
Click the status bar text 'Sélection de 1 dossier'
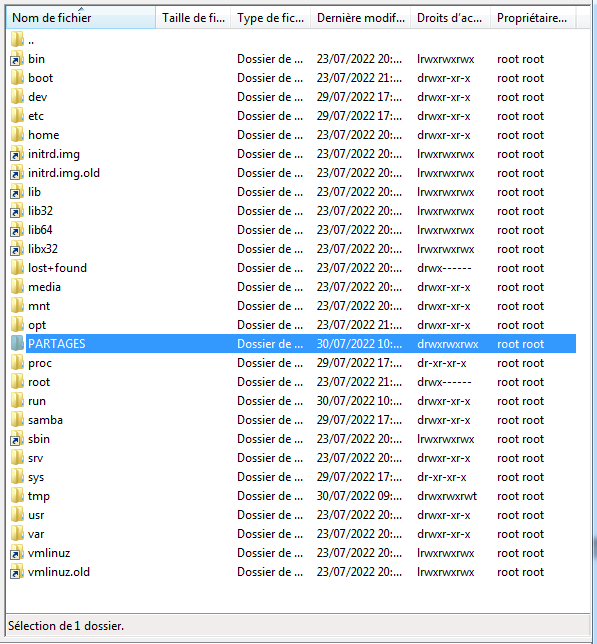66,626
